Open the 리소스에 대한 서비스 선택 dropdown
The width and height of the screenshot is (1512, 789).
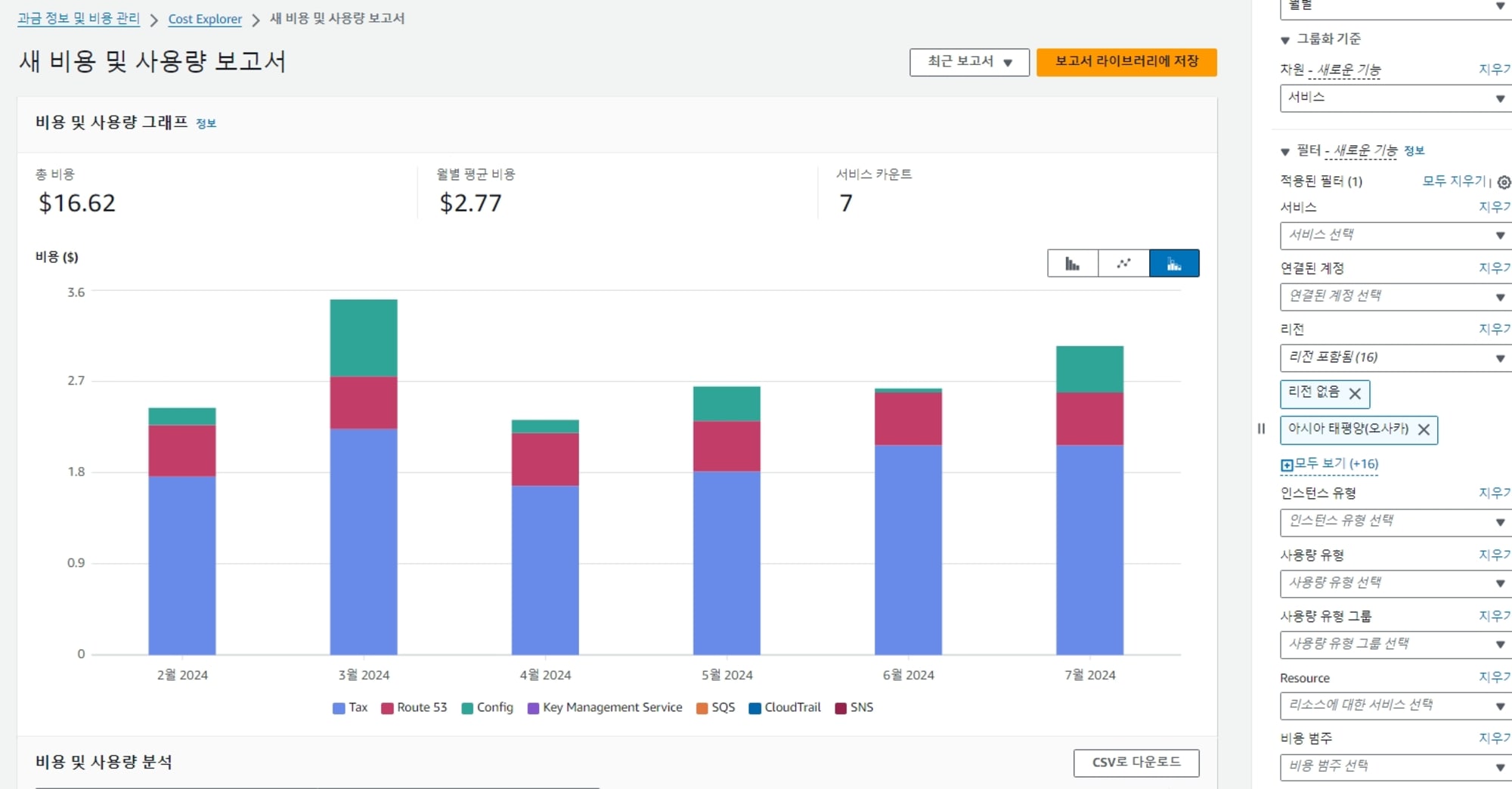coord(1396,706)
